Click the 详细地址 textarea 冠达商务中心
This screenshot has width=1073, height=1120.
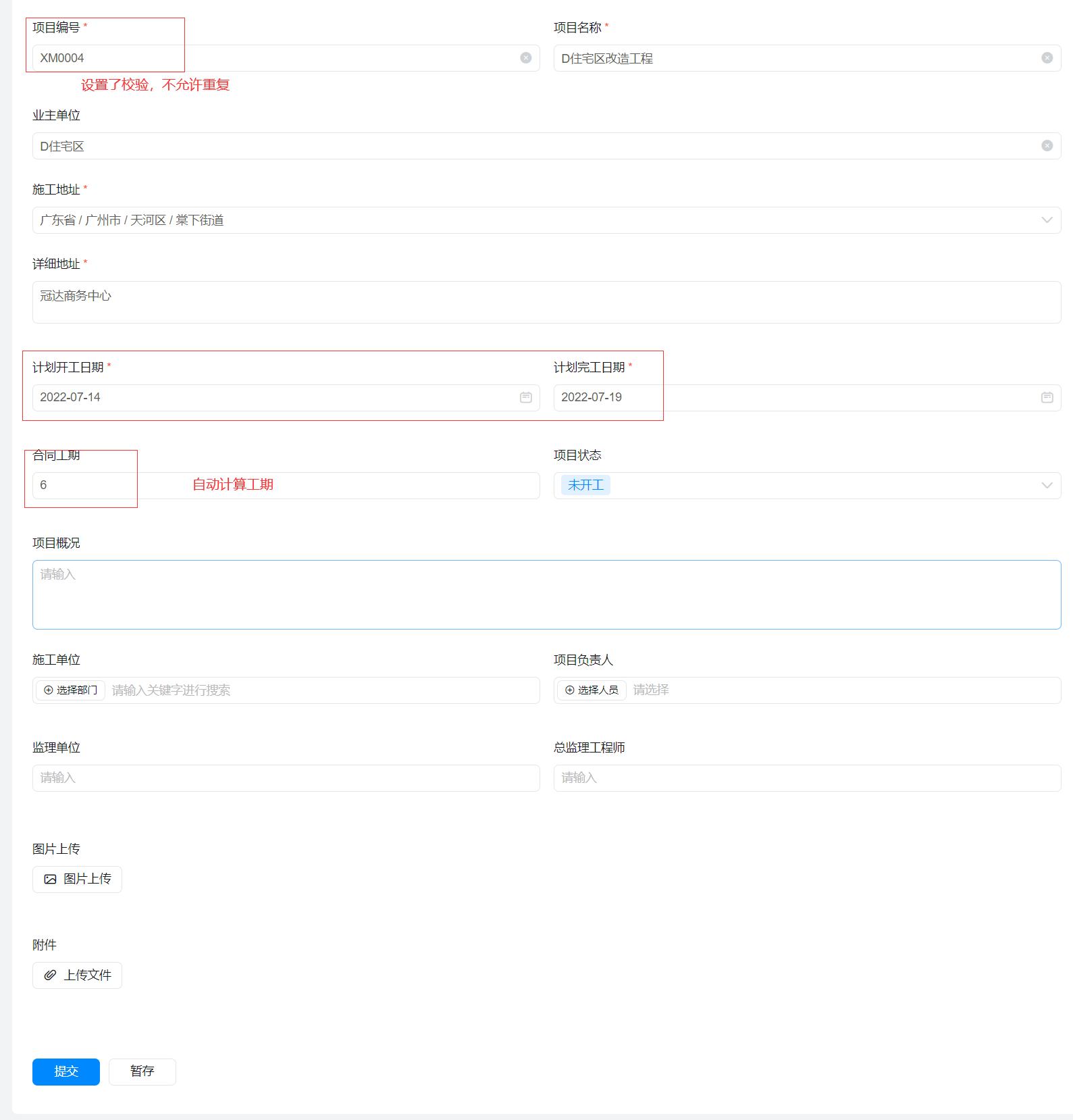click(547, 302)
